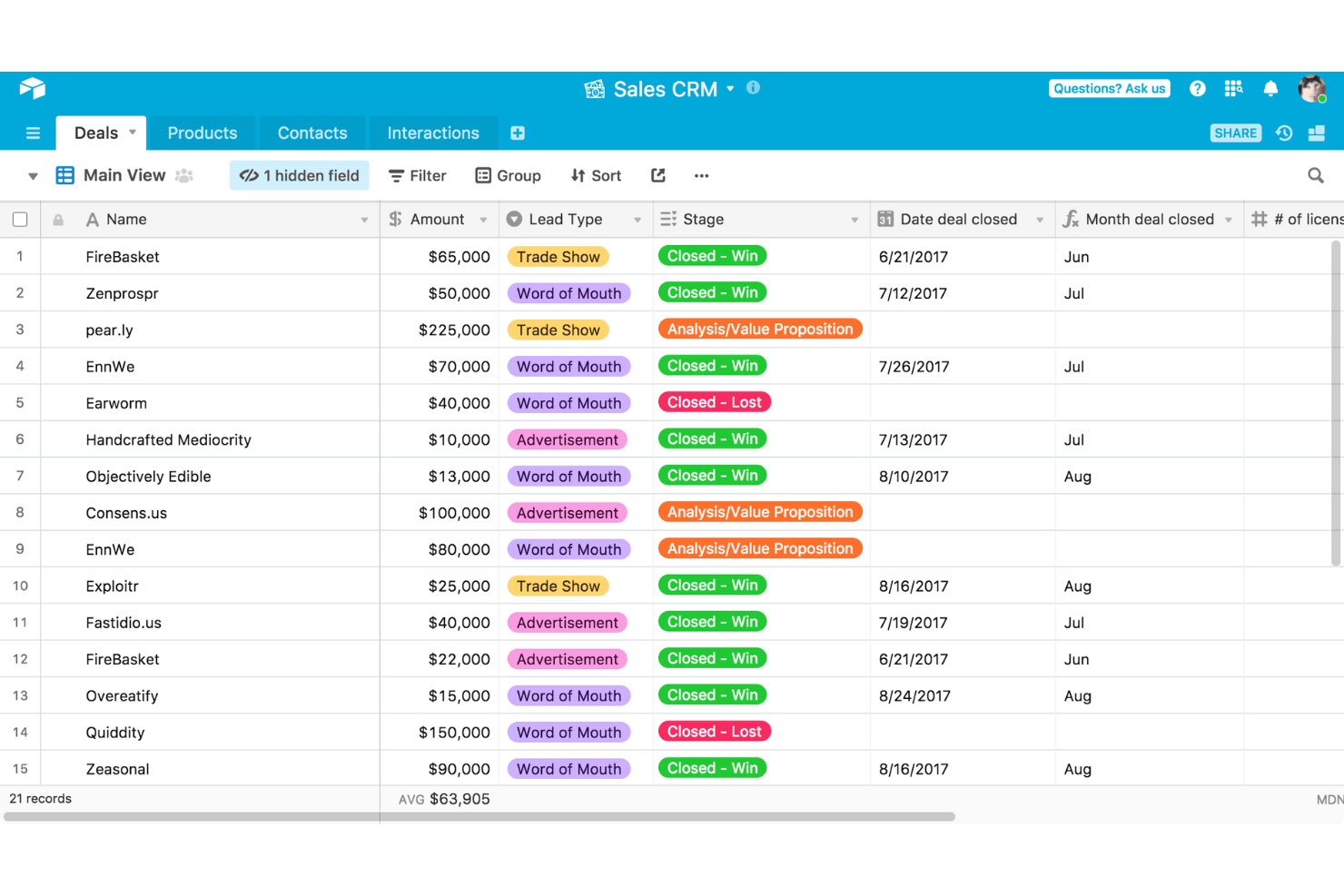Screen dimensions: 1344x896
Task: Open the Date deal closed column dropdown
Action: pyautogui.click(x=1040, y=220)
